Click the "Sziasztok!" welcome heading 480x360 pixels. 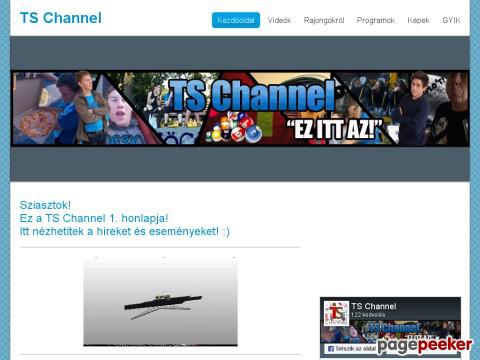(45, 205)
